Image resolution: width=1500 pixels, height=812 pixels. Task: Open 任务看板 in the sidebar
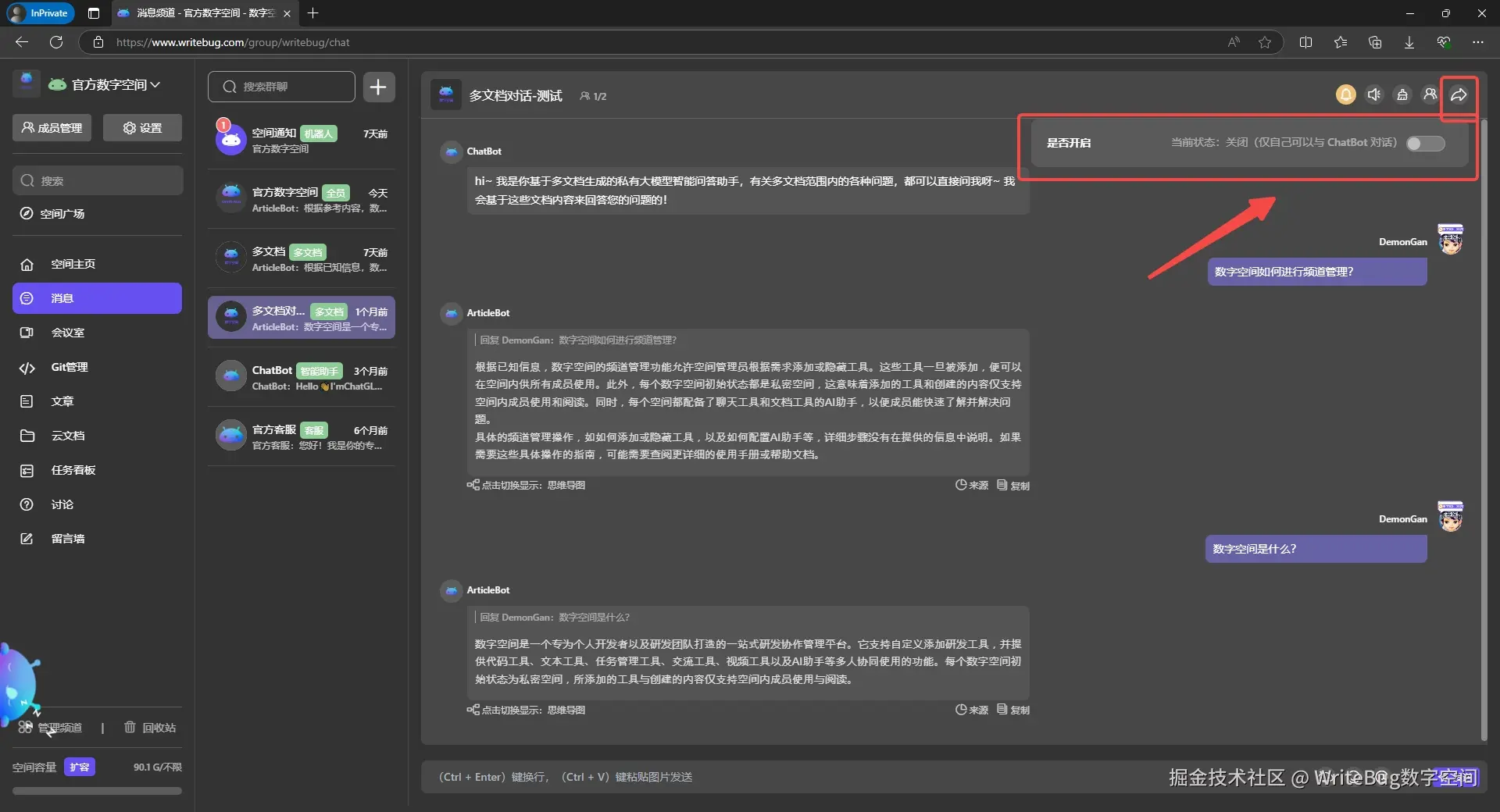pyautogui.click(x=73, y=470)
